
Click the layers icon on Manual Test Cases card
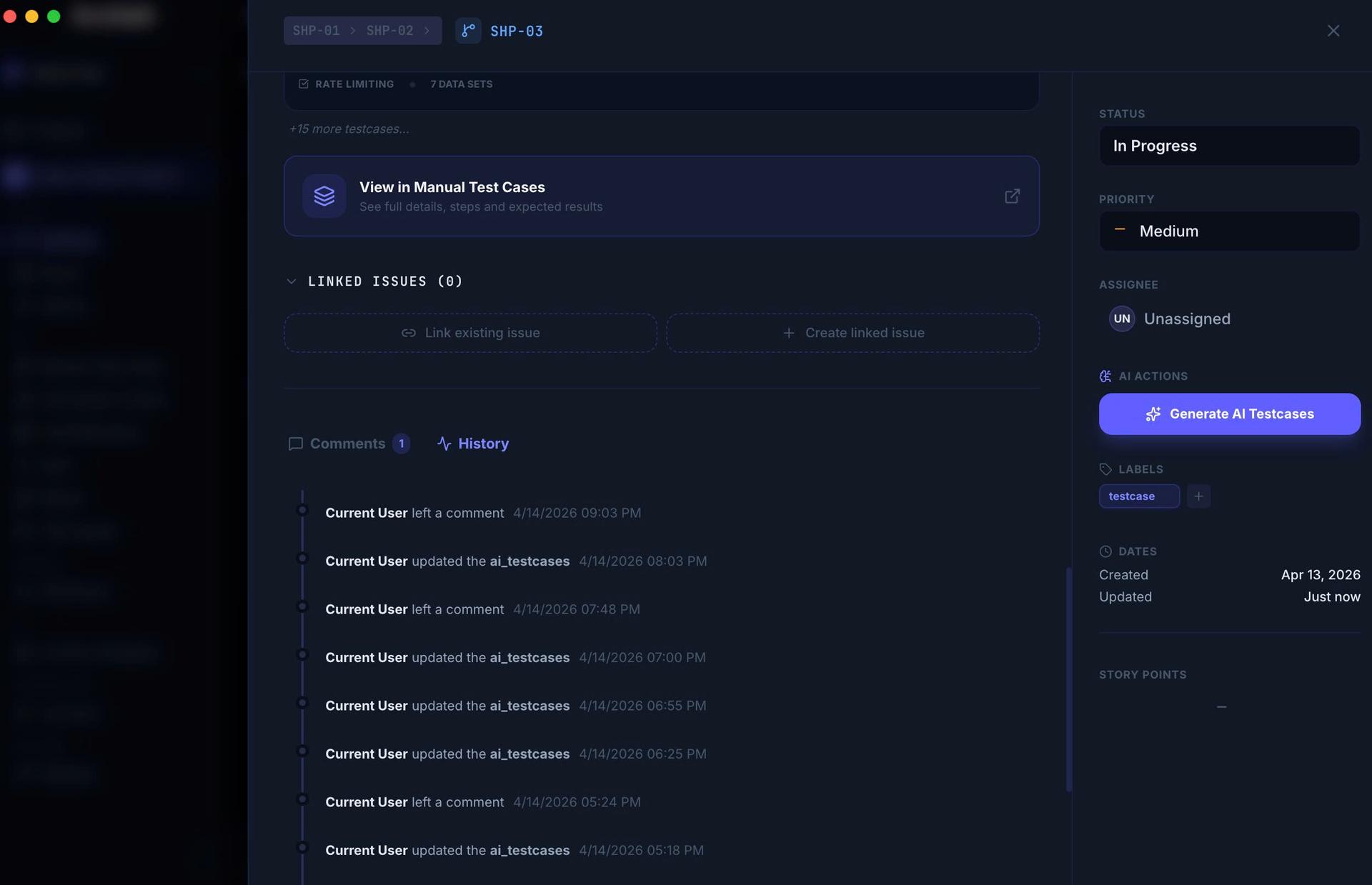coord(324,196)
